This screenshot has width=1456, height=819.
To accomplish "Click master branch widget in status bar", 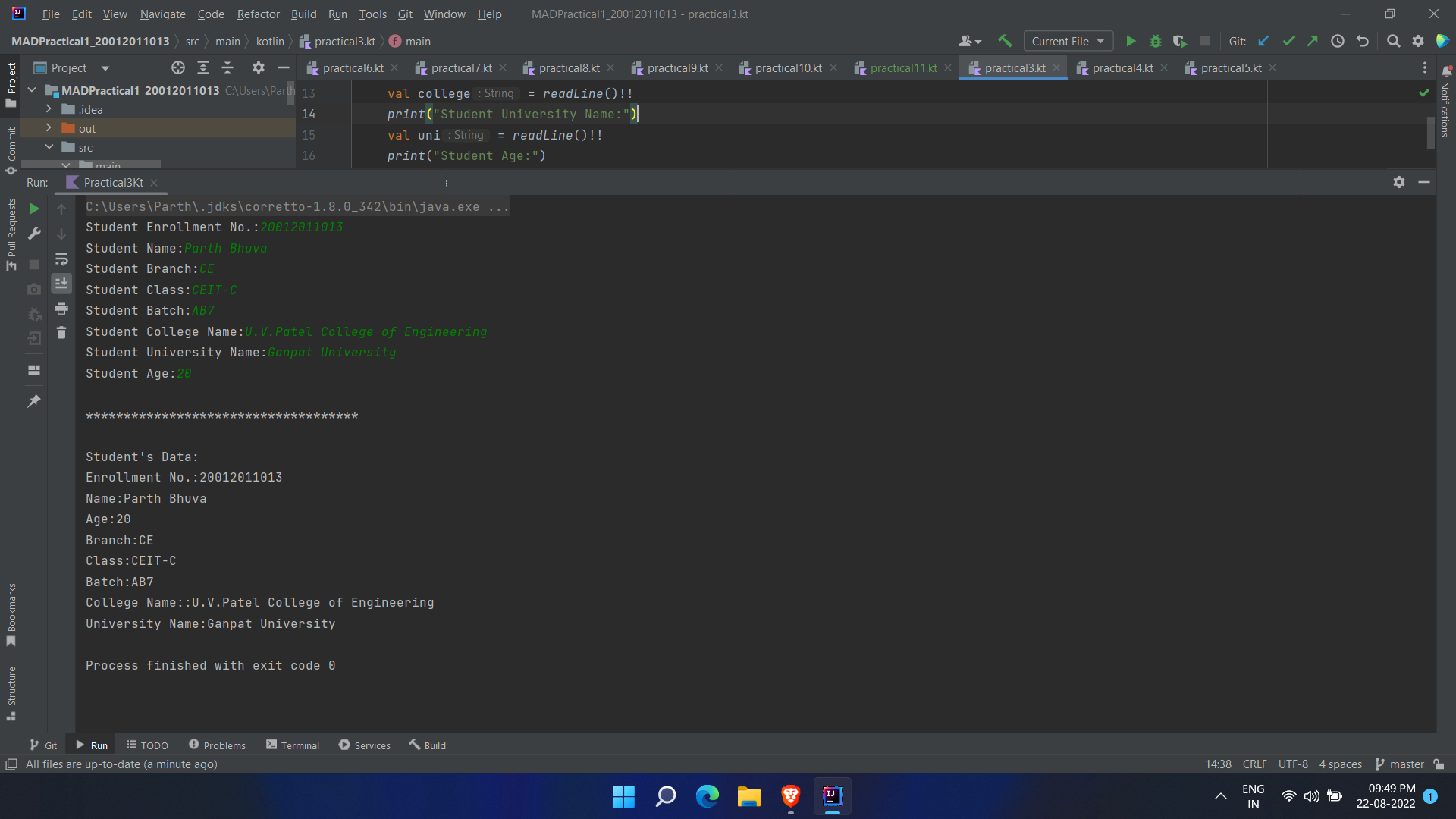I will pos(1400,764).
